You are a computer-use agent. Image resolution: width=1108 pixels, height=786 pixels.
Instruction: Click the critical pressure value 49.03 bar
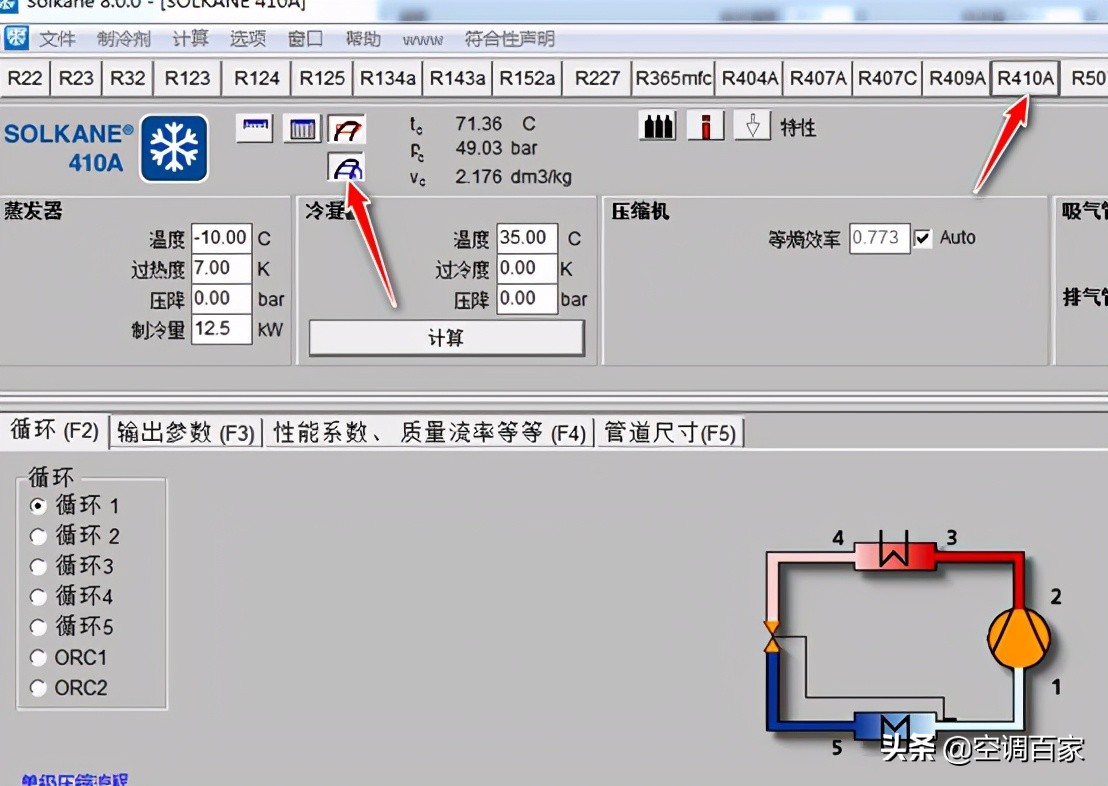click(x=496, y=148)
